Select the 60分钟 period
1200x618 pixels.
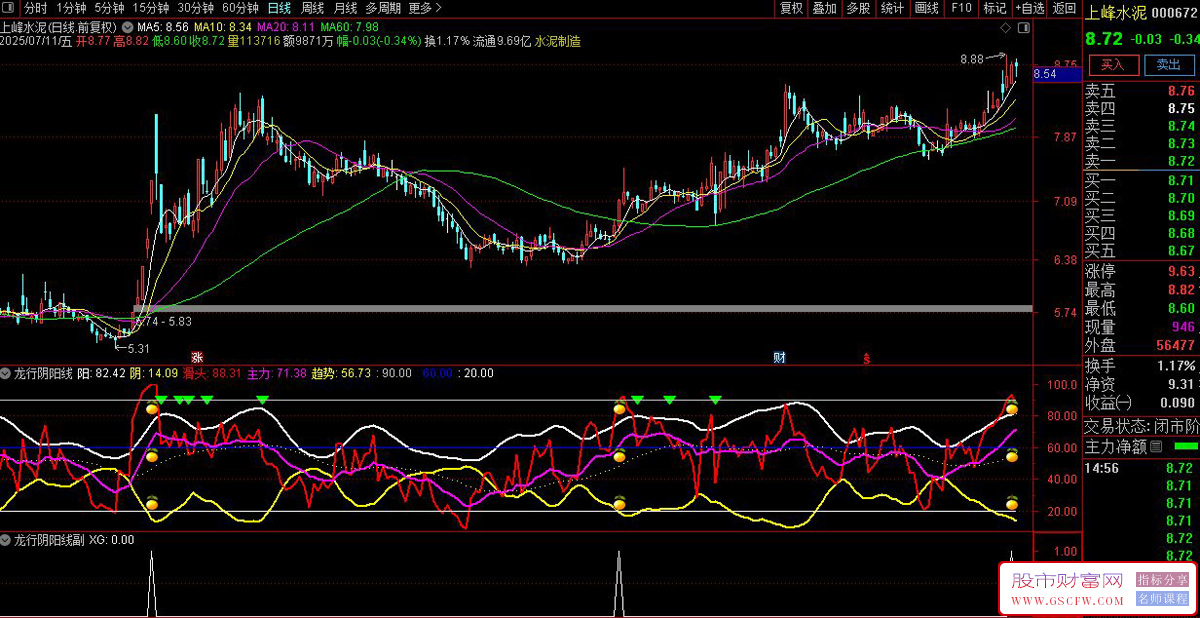241,8
